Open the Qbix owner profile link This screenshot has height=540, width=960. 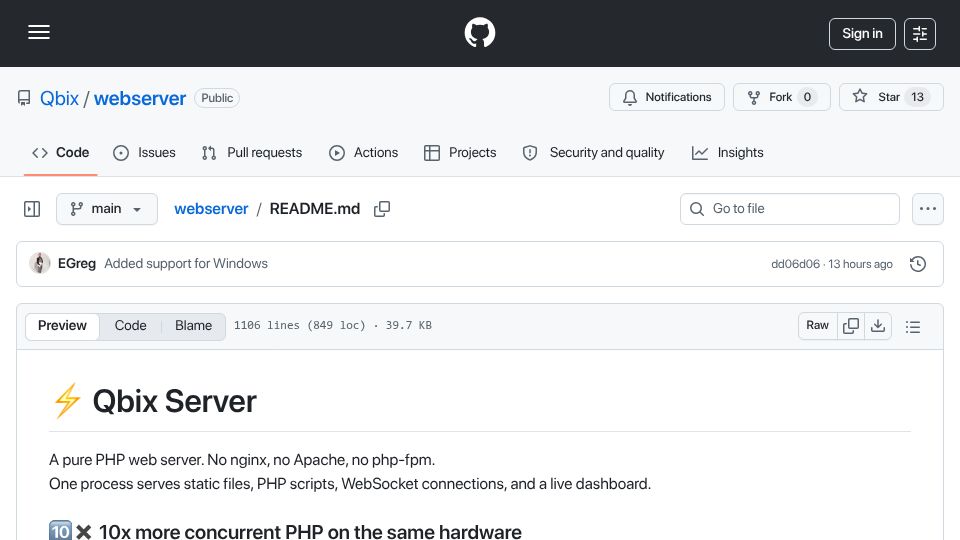tap(59, 99)
